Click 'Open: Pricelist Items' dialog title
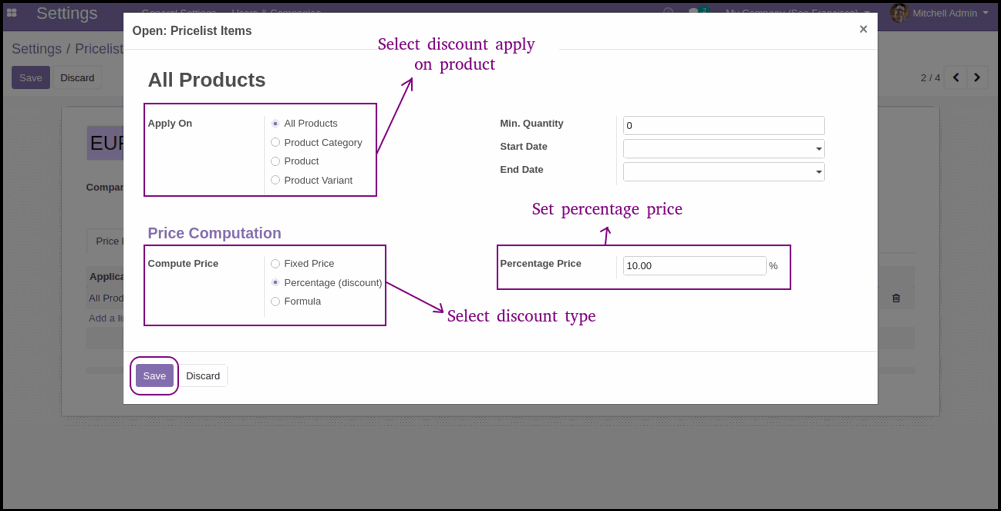 (192, 31)
